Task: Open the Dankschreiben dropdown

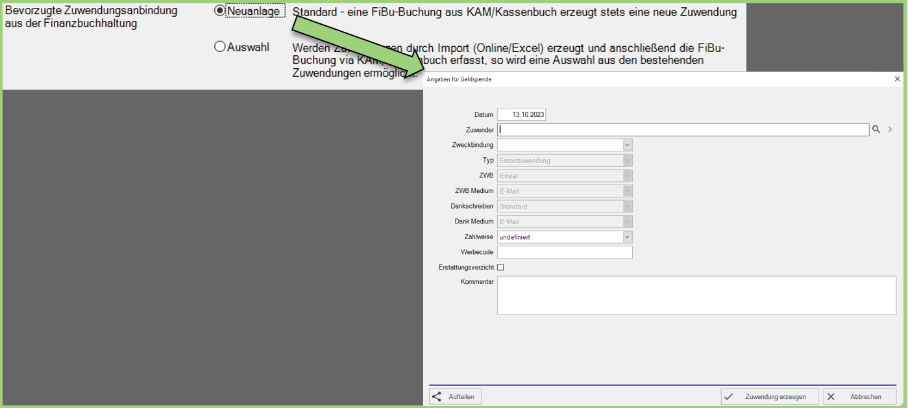Action: 627,206
